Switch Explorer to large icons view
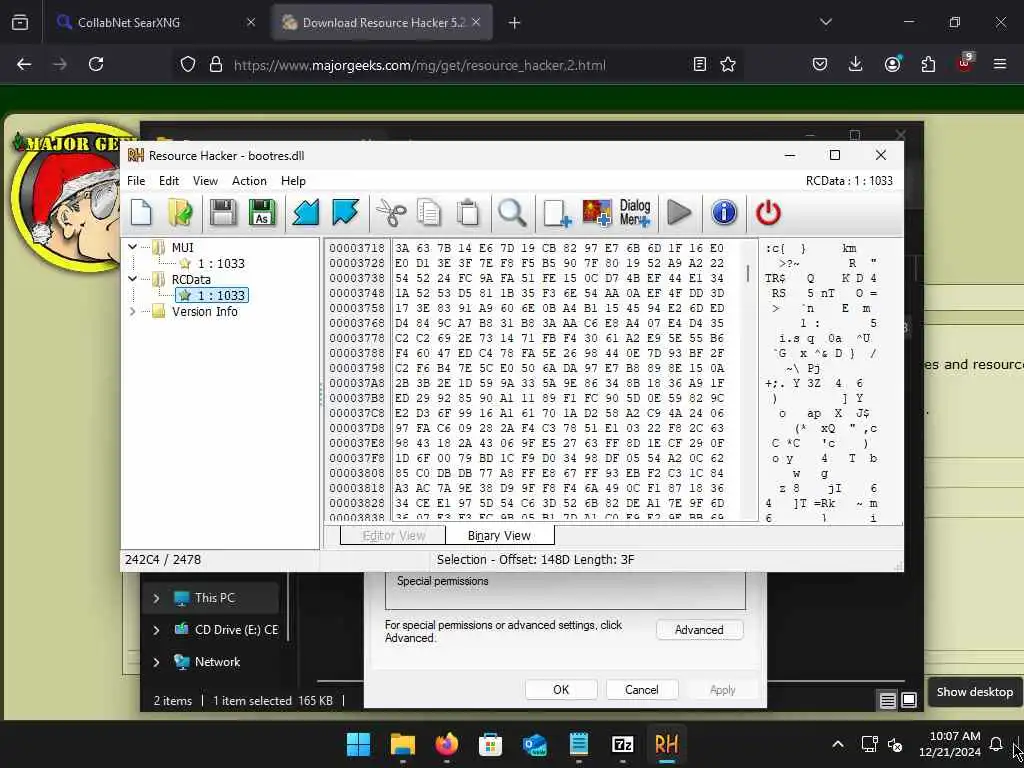 point(909,701)
